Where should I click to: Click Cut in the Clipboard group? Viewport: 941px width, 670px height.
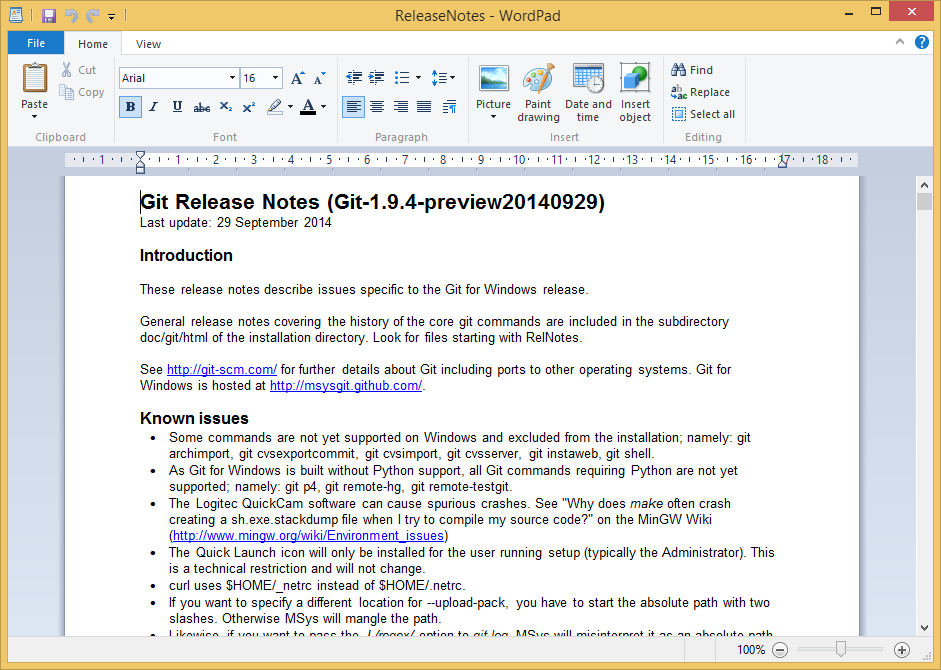pos(79,70)
